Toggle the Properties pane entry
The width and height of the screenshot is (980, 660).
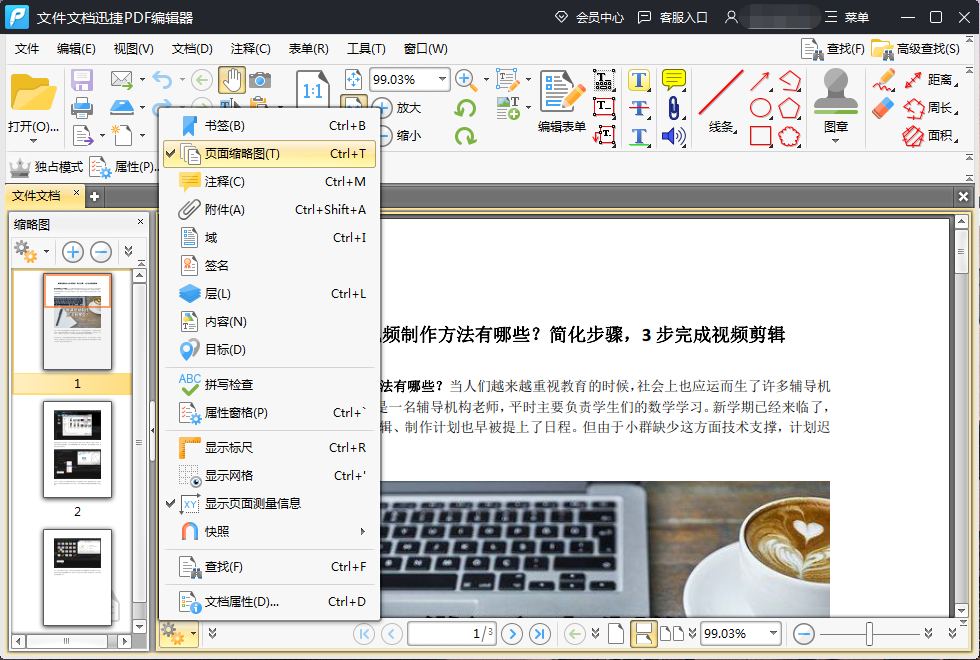pos(269,412)
